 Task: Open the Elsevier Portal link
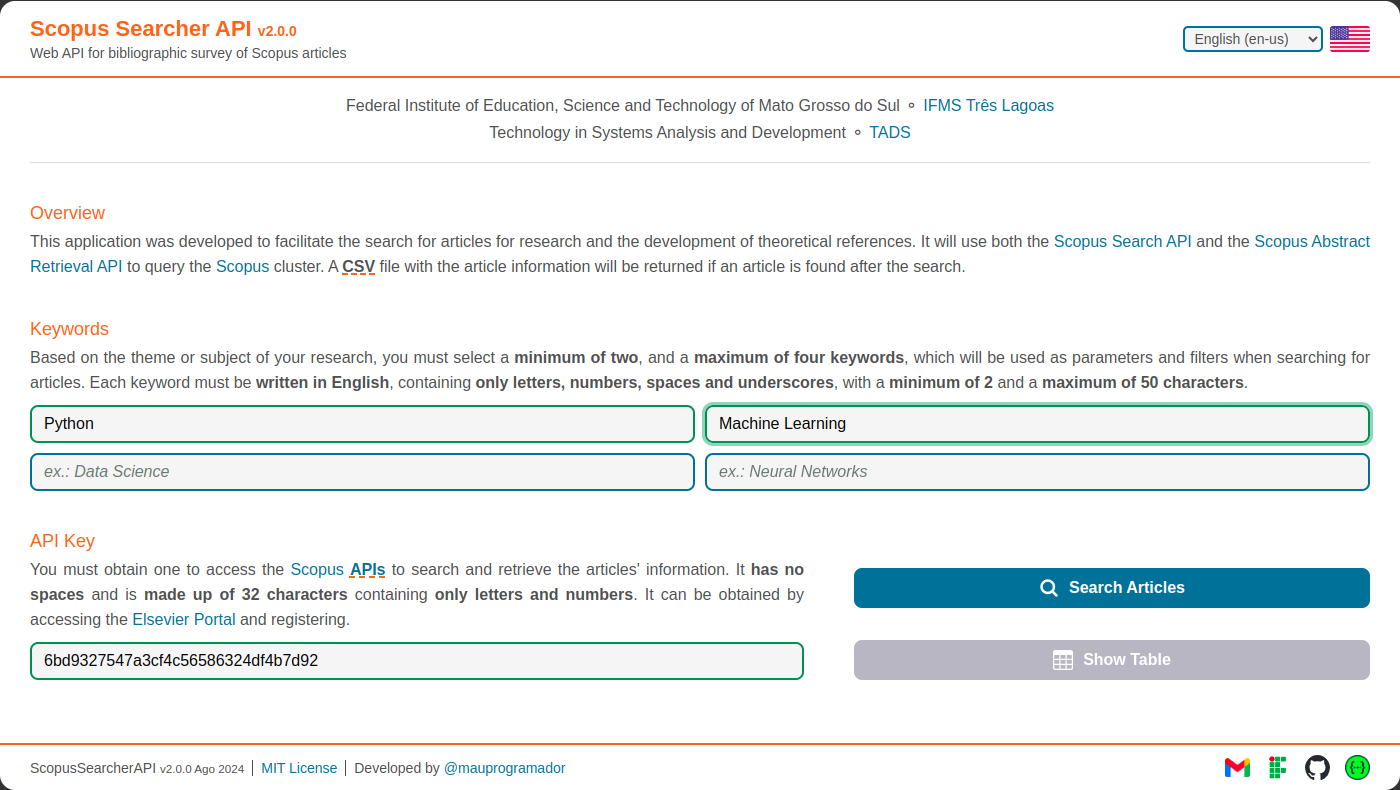point(184,619)
